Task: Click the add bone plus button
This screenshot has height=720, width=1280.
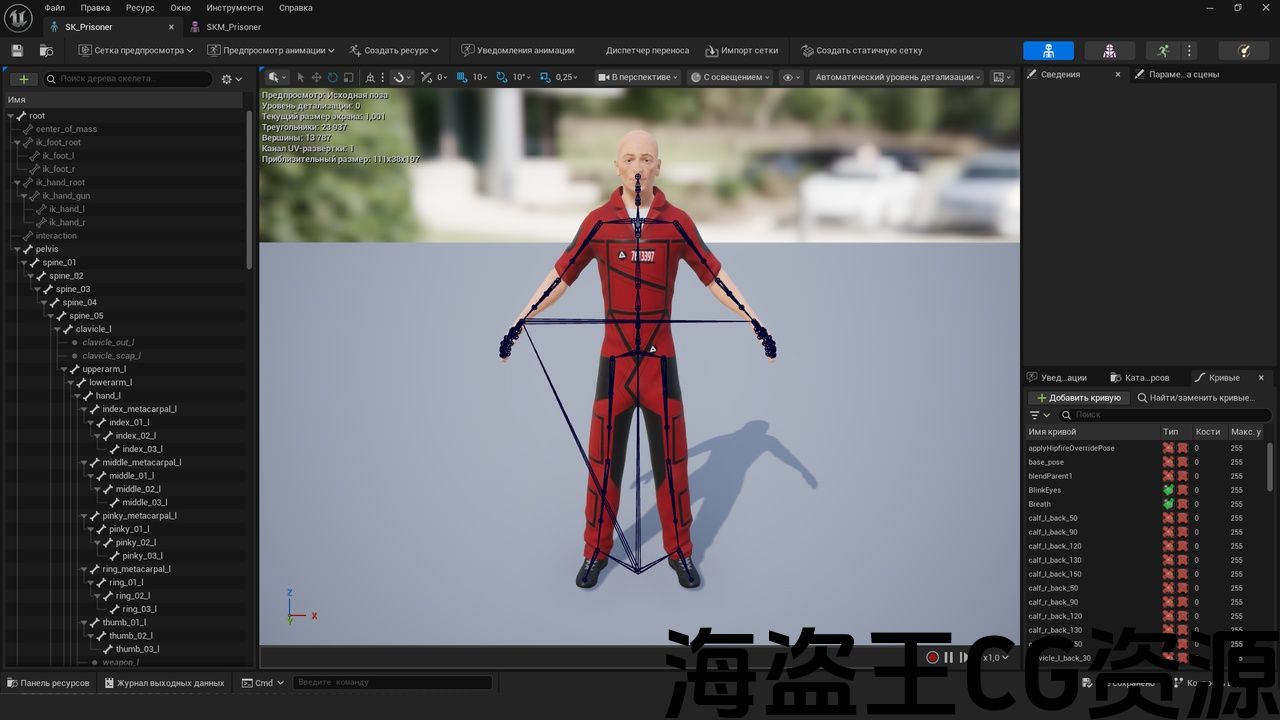Action: point(23,79)
